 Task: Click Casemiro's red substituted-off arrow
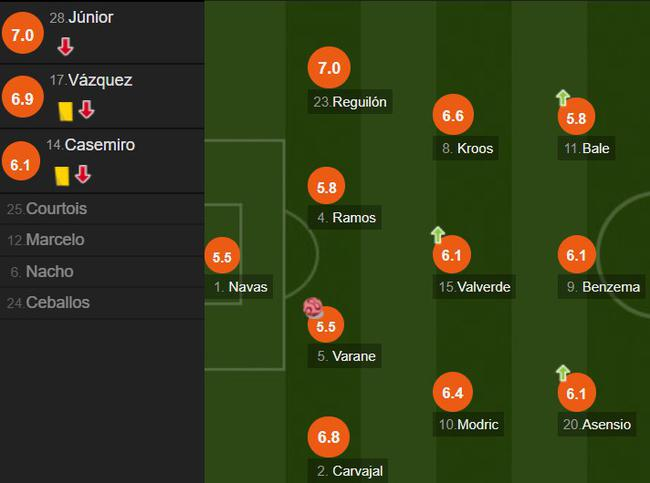pos(83,175)
